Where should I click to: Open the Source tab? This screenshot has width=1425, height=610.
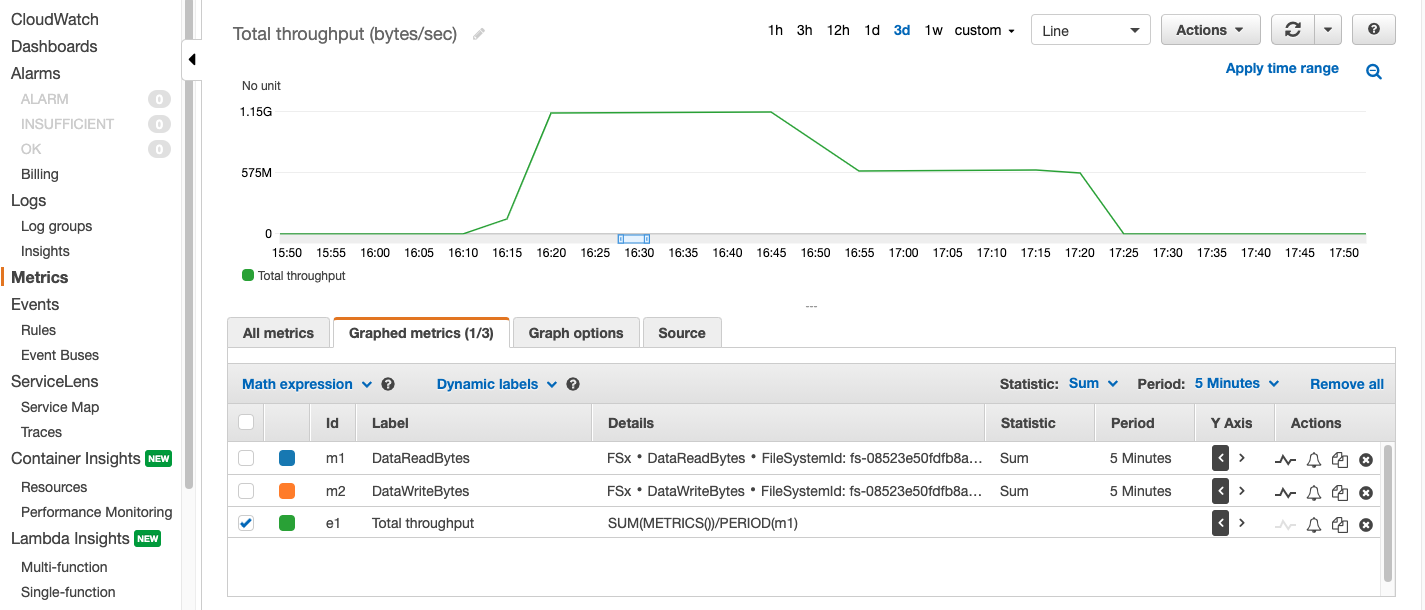pos(682,333)
